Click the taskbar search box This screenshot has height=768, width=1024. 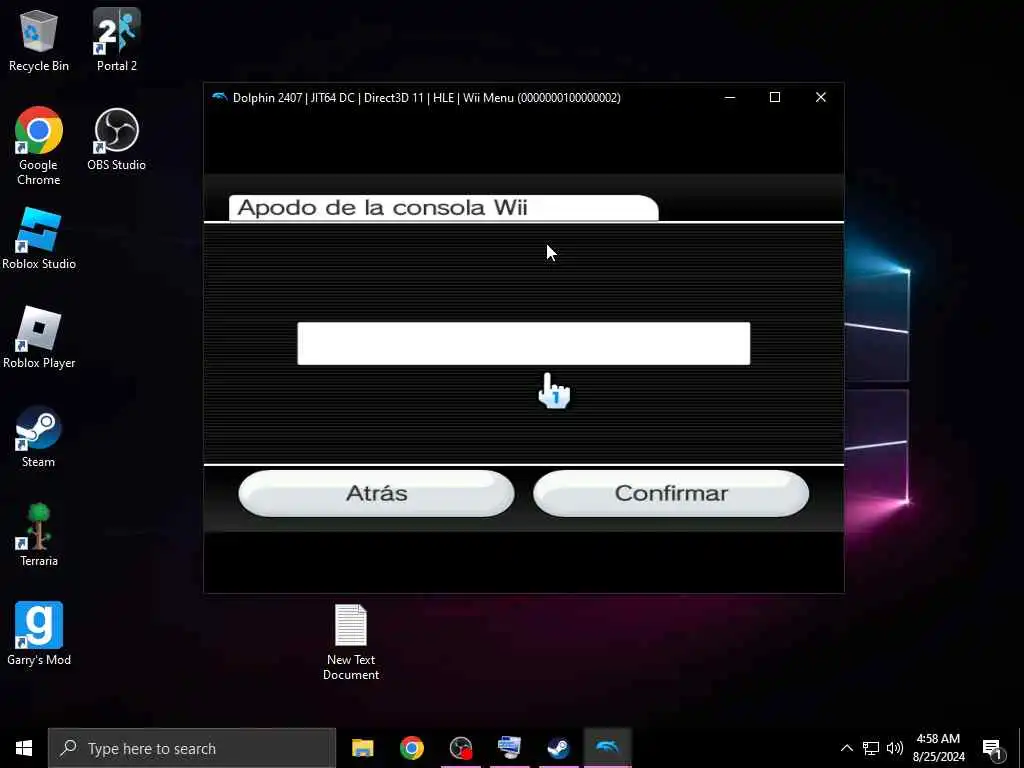pos(192,748)
